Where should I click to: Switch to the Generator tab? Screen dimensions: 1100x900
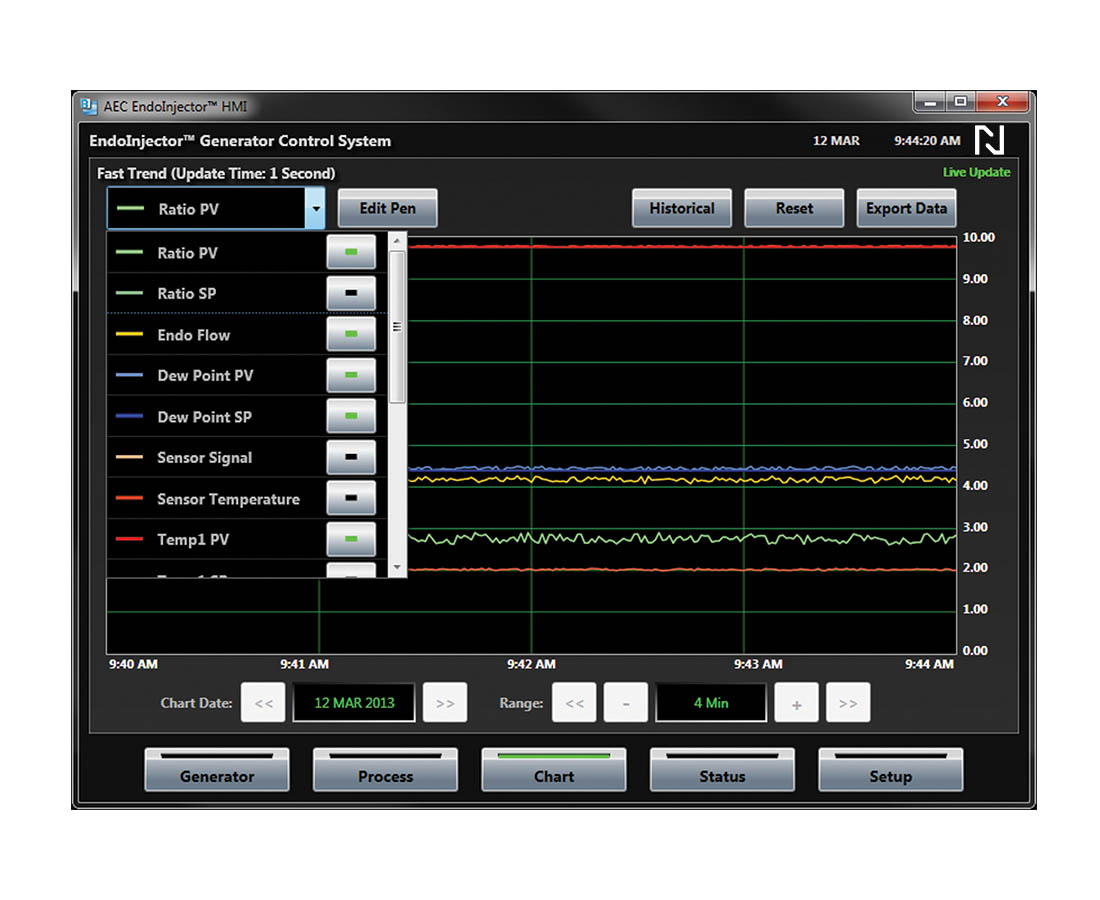pyautogui.click(x=217, y=770)
